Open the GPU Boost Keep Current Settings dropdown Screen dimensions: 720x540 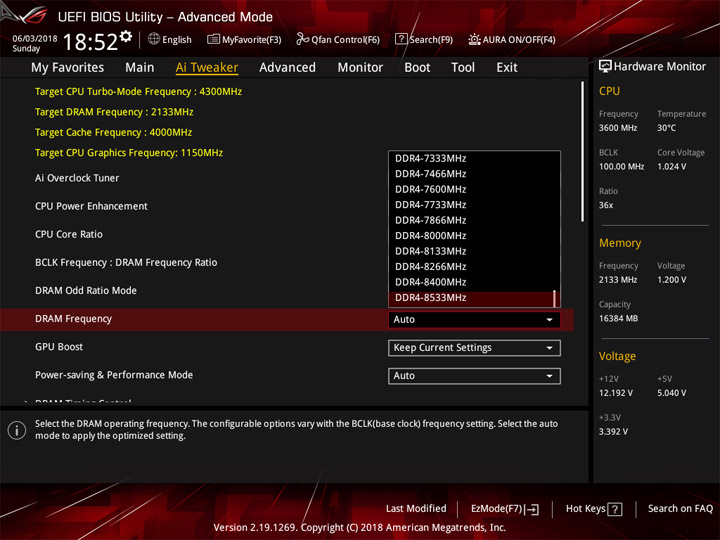click(474, 348)
